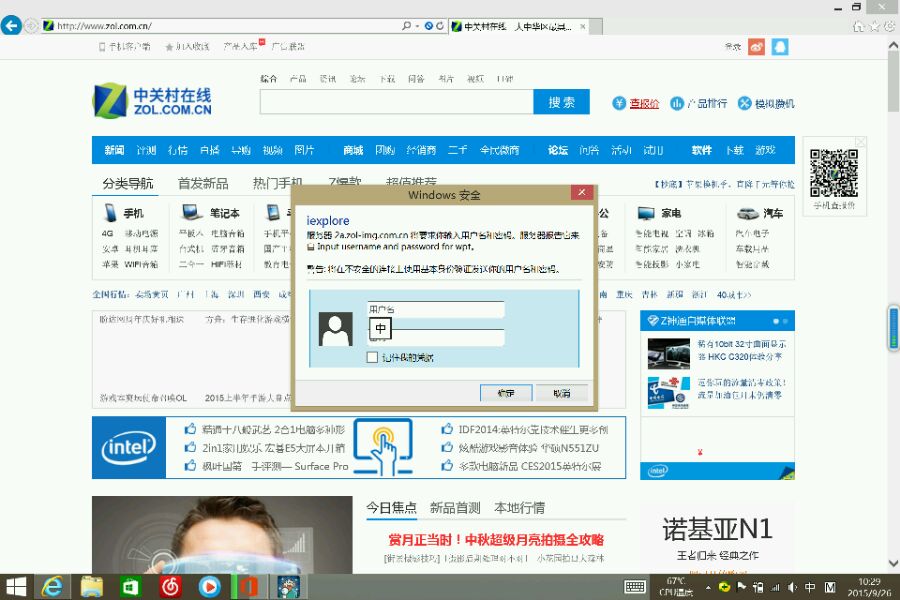Viewport: 900px width, 600px height.
Task: Open the 分类导航 tab
Action: (127, 184)
